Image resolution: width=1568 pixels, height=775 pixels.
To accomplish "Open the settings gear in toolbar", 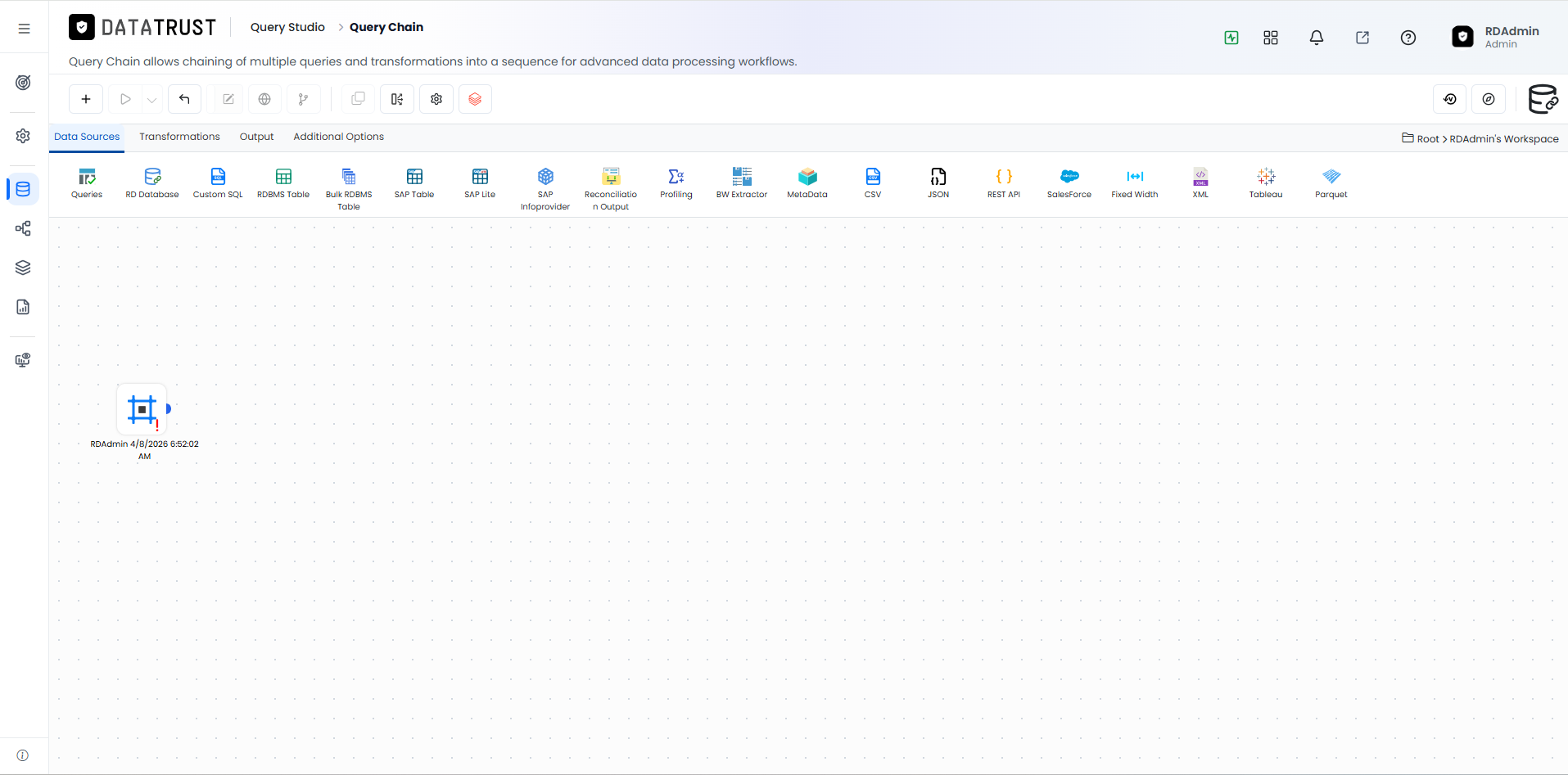I will (436, 99).
